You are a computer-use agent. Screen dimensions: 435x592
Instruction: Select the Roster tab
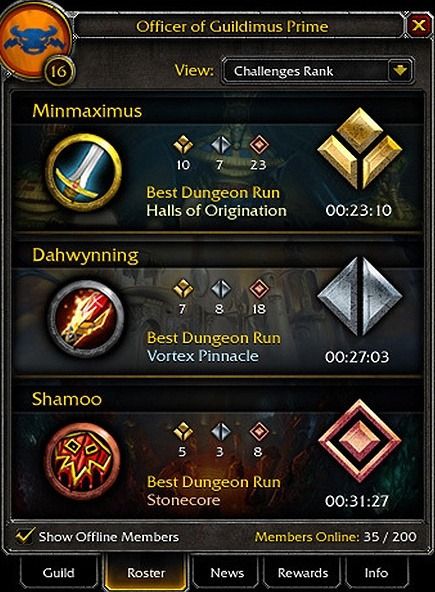pyautogui.click(x=146, y=573)
